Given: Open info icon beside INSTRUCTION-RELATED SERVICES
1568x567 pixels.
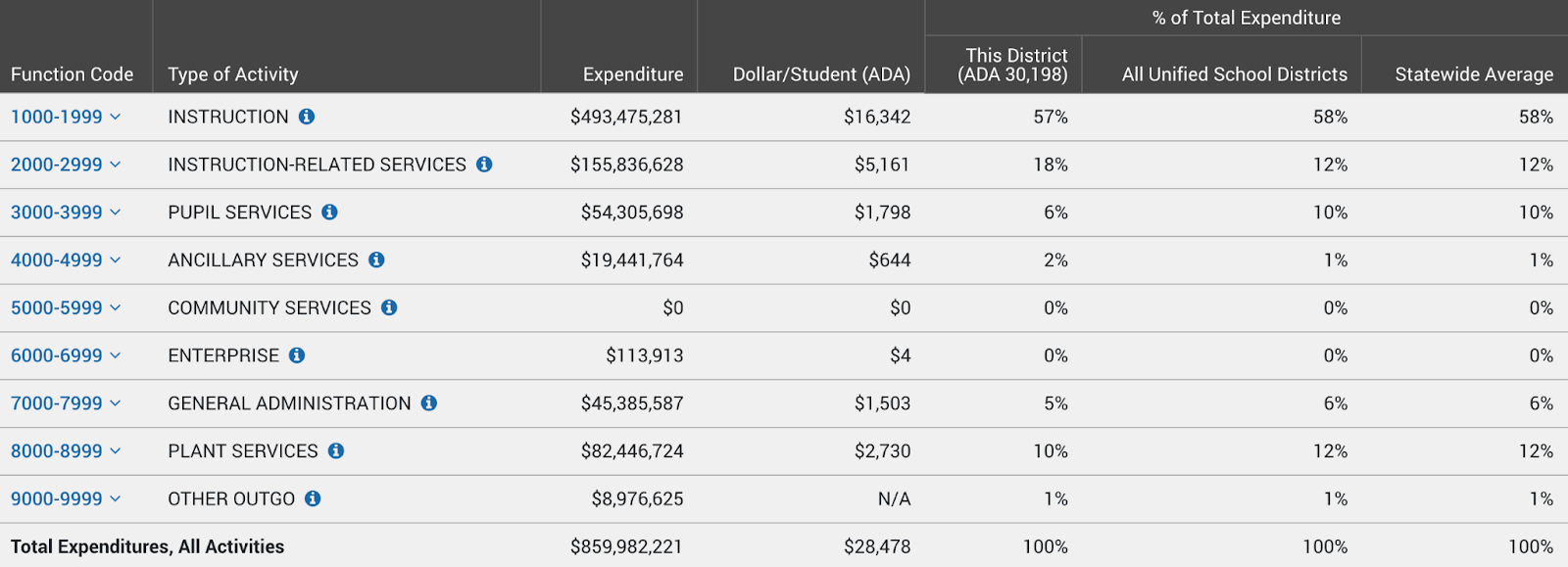Looking at the screenshot, I should tap(484, 165).
